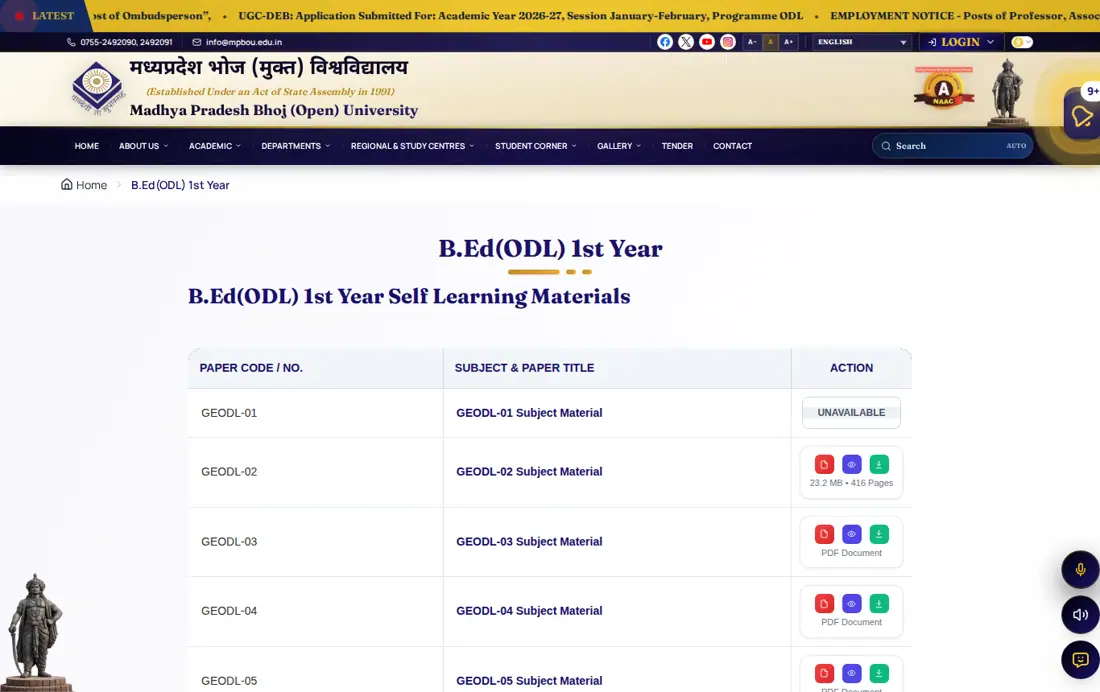Preview GEODL-05 with the eye icon
The image size is (1100, 692).
[852, 673]
